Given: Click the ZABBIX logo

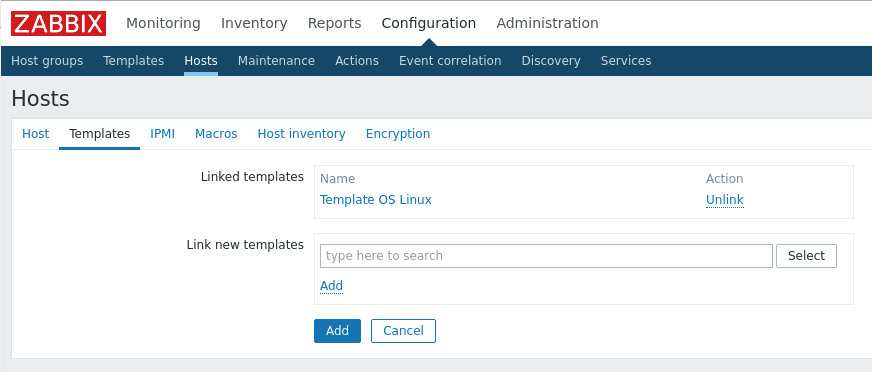Looking at the screenshot, I should pos(58,23).
